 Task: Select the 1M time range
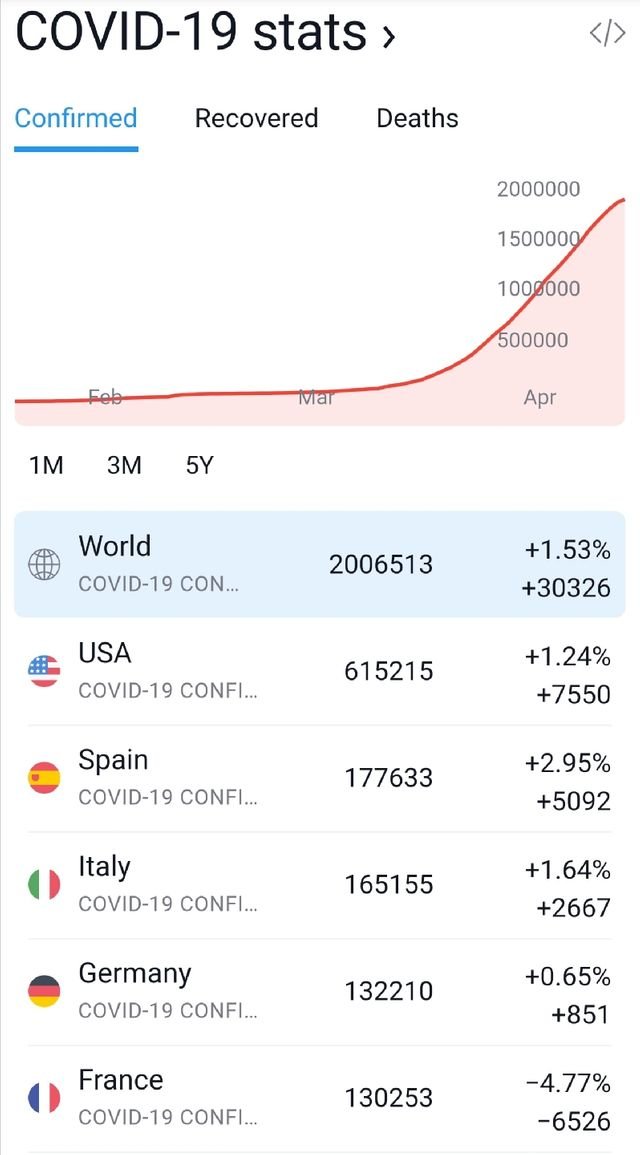tap(46, 466)
